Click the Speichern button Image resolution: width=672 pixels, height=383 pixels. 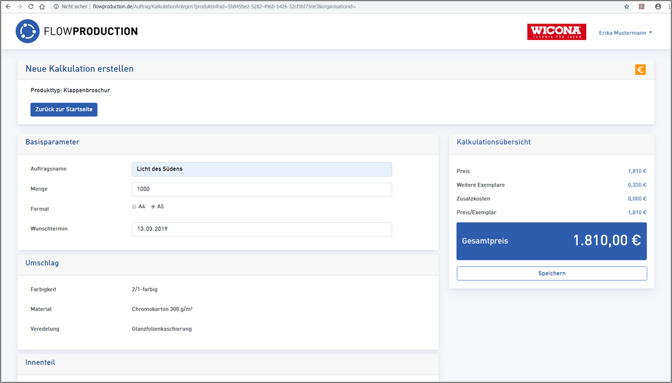tap(552, 273)
